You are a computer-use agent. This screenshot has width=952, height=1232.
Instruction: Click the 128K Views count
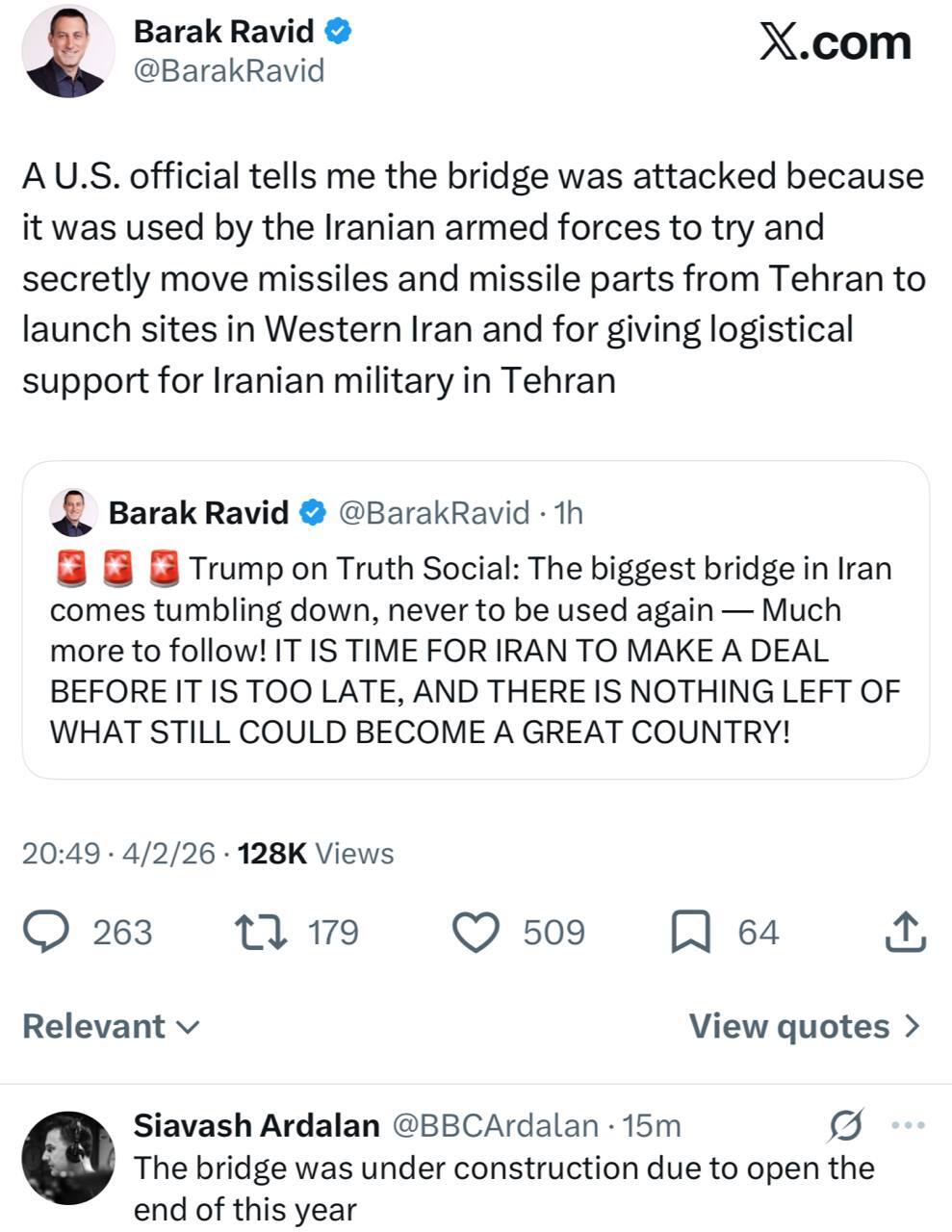point(316,854)
